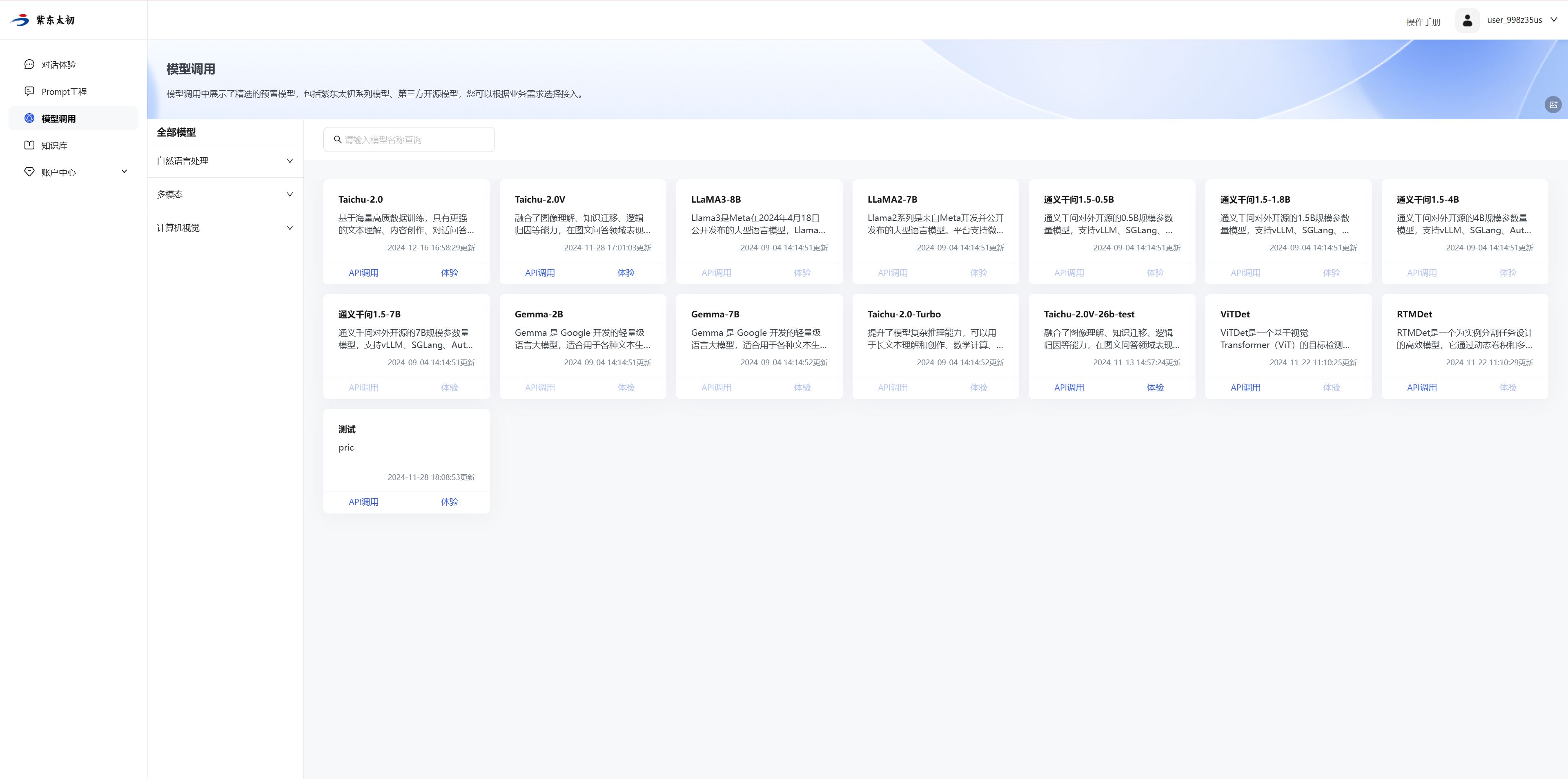
Task: Click 体验 on the Taichu-2.0V card
Action: (626, 273)
